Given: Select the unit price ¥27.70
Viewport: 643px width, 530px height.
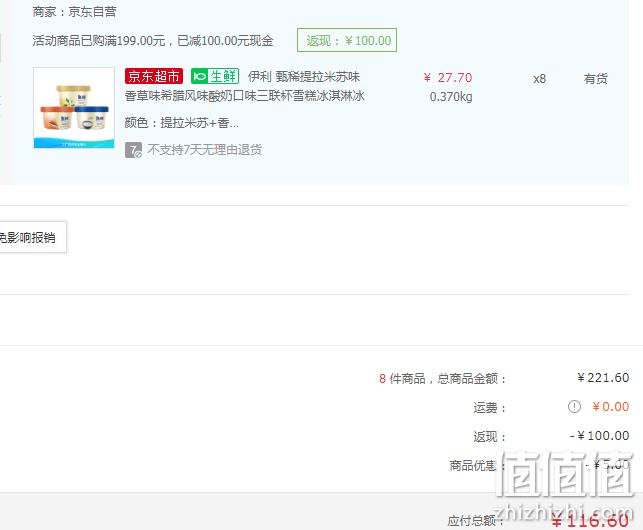Looking at the screenshot, I should pyautogui.click(x=448, y=78).
